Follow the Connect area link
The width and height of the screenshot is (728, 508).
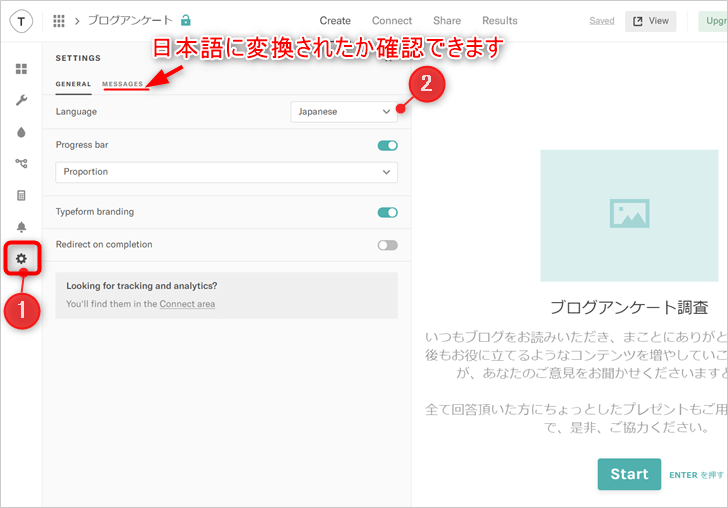[x=187, y=304]
